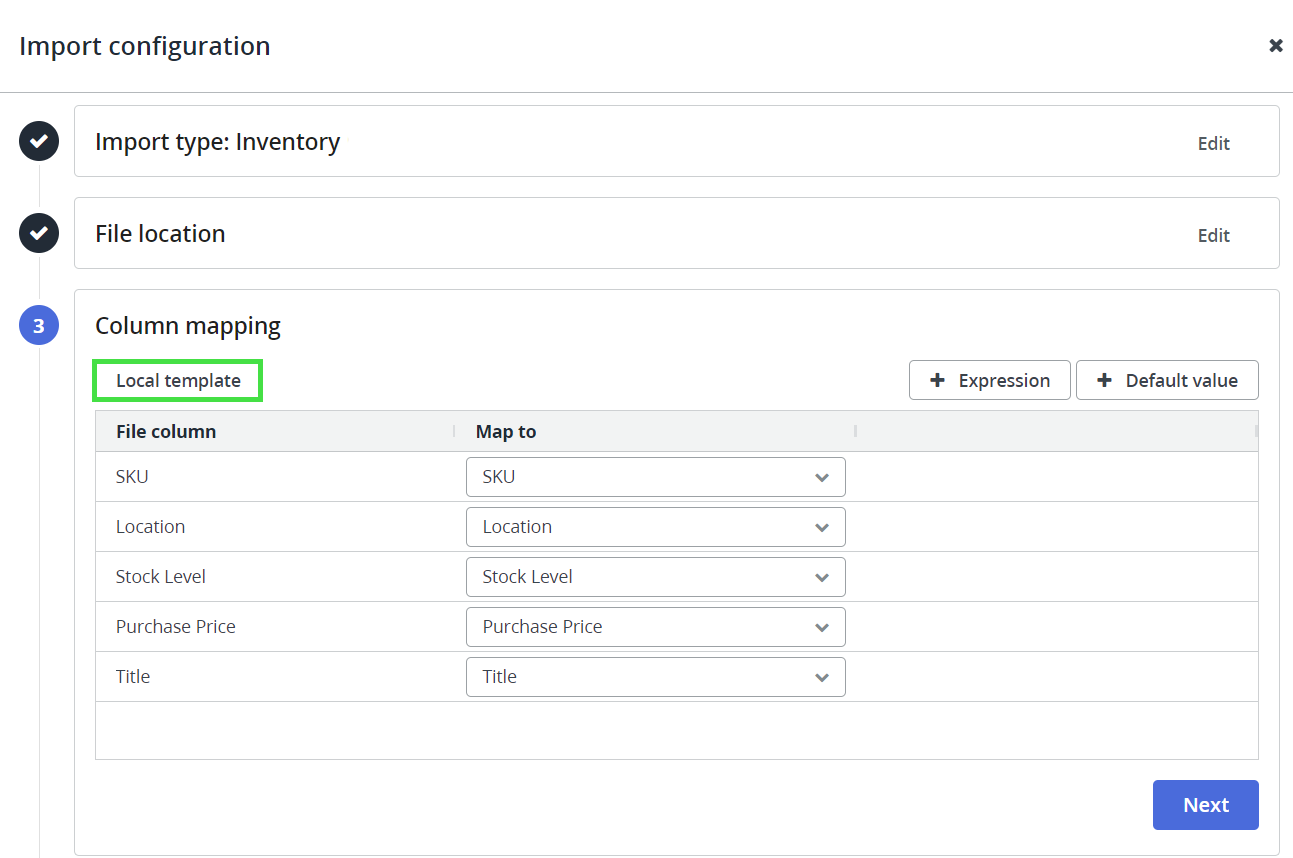This screenshot has width=1293, height=858.
Task: Expand the Purchase Price mapping dropdown
Action: (655, 627)
